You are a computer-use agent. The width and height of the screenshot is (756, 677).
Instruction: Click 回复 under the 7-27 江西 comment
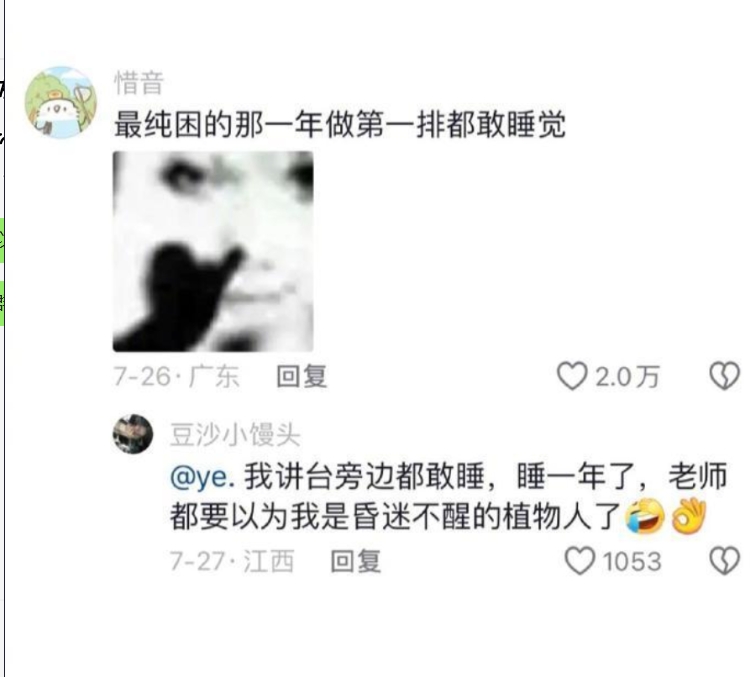[x=356, y=561]
